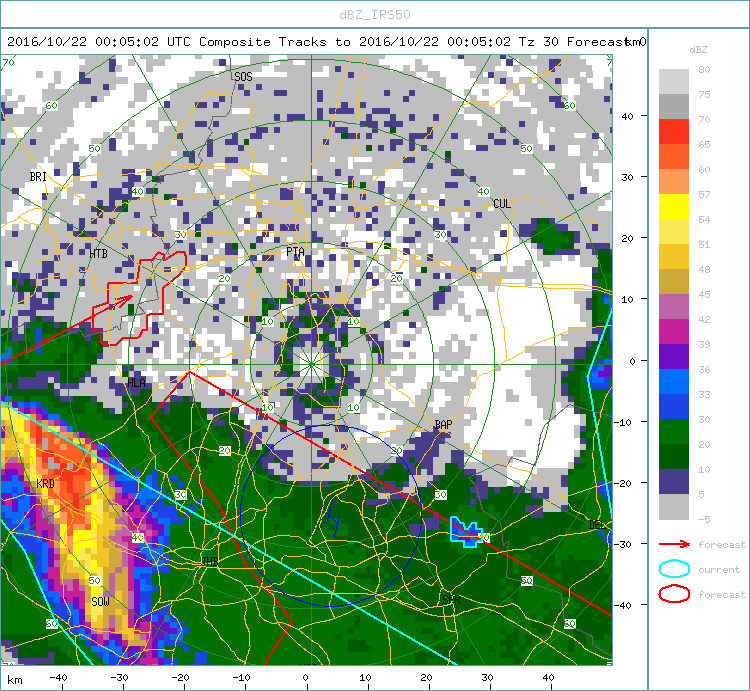
Task: Click the red forecast ellipse legend icon
Action: (x=674, y=594)
